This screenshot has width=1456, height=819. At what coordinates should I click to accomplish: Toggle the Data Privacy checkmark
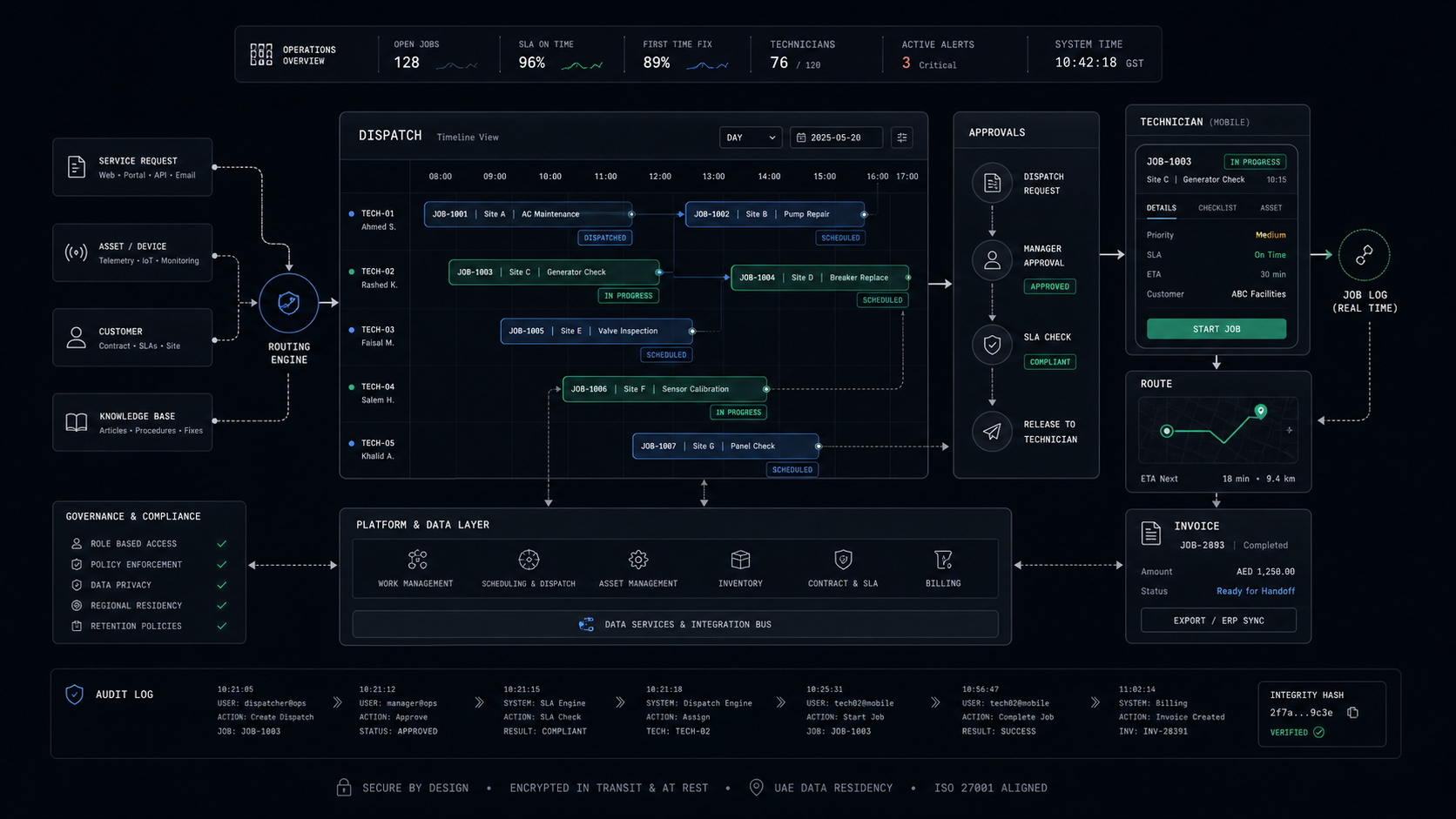click(x=222, y=585)
